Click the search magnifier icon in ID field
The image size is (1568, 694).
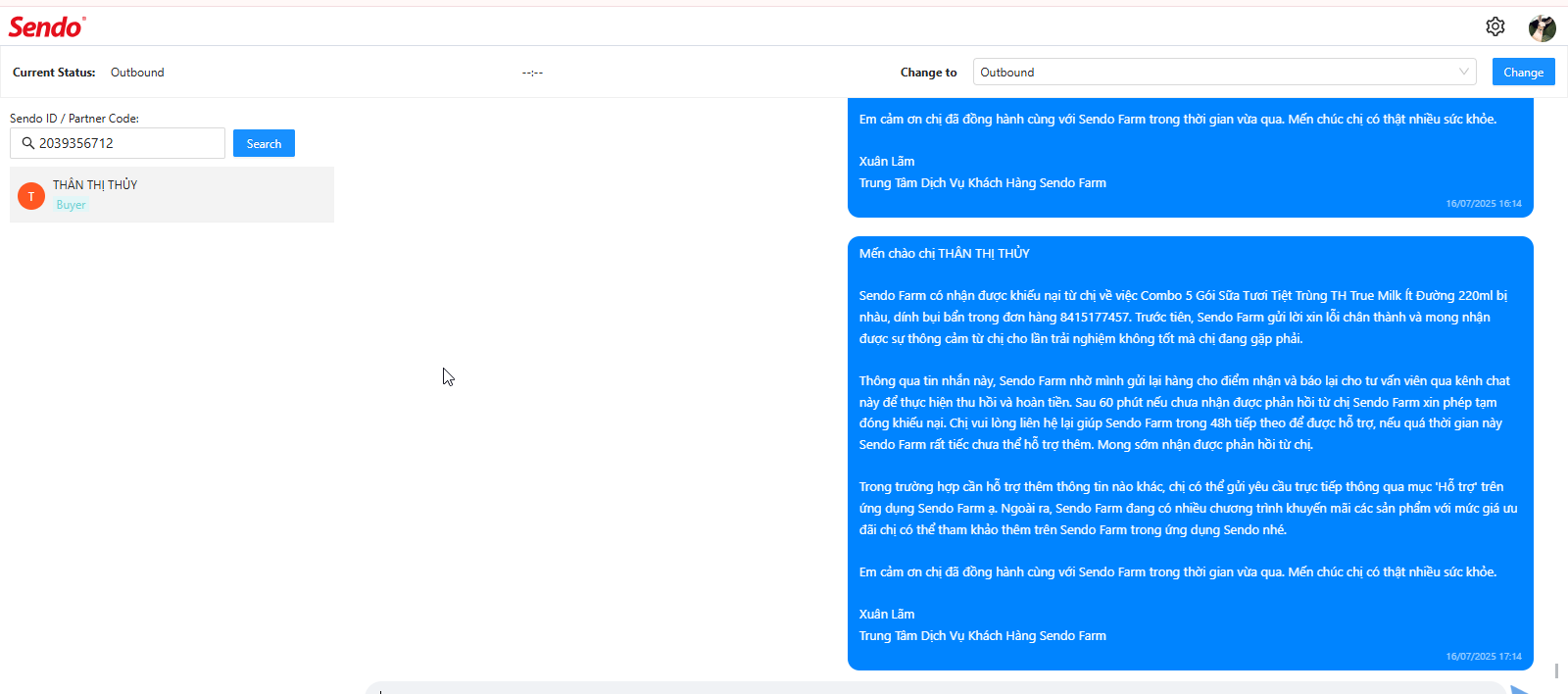[27, 143]
